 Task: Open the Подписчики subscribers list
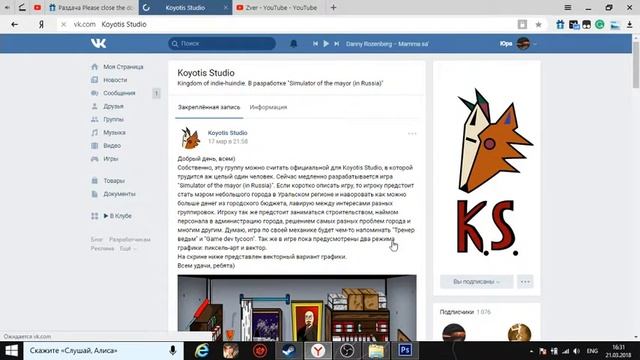[x=465, y=312]
